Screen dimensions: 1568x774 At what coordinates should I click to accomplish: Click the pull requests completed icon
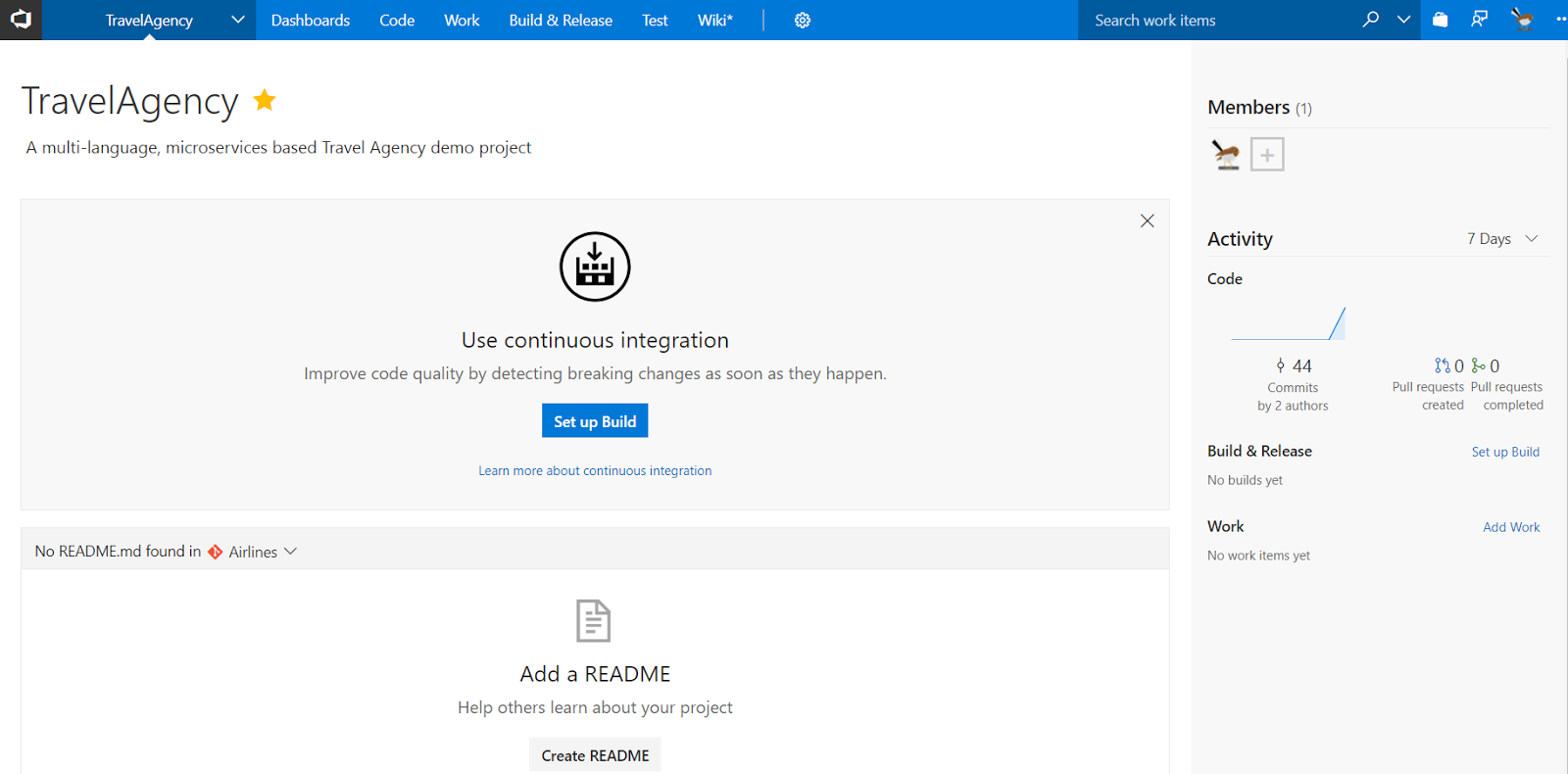[1479, 365]
